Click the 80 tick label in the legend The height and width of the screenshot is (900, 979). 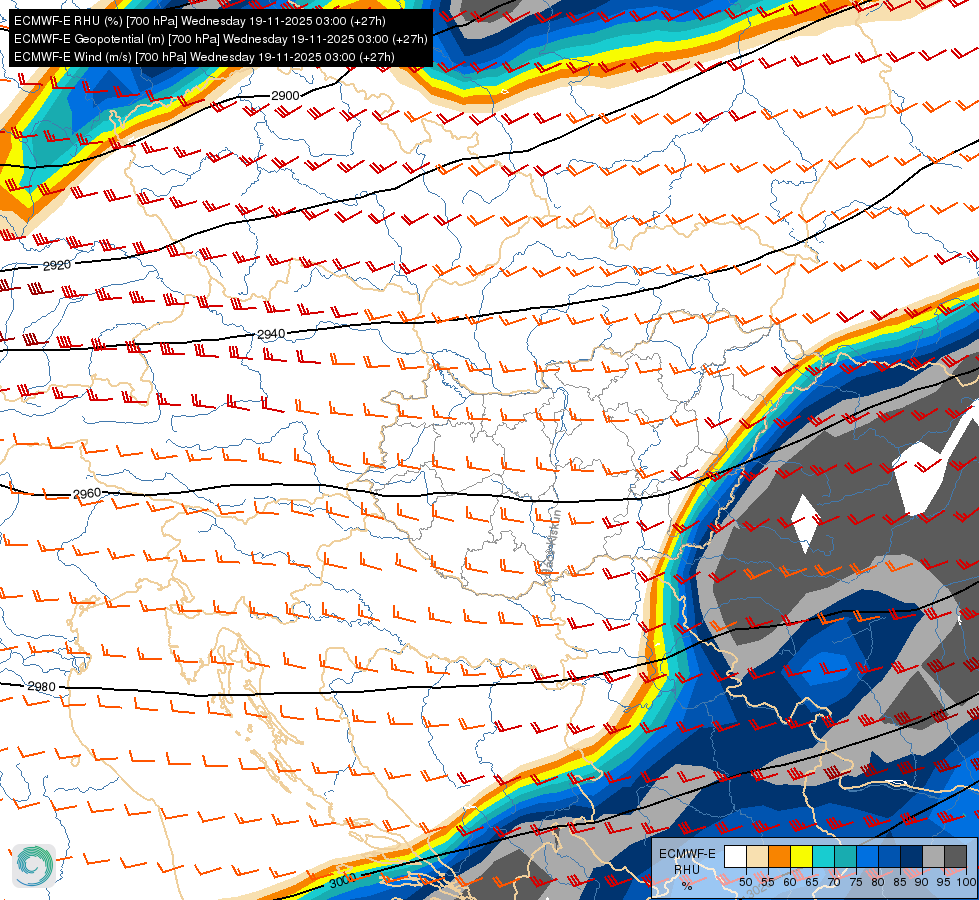tap(878, 882)
